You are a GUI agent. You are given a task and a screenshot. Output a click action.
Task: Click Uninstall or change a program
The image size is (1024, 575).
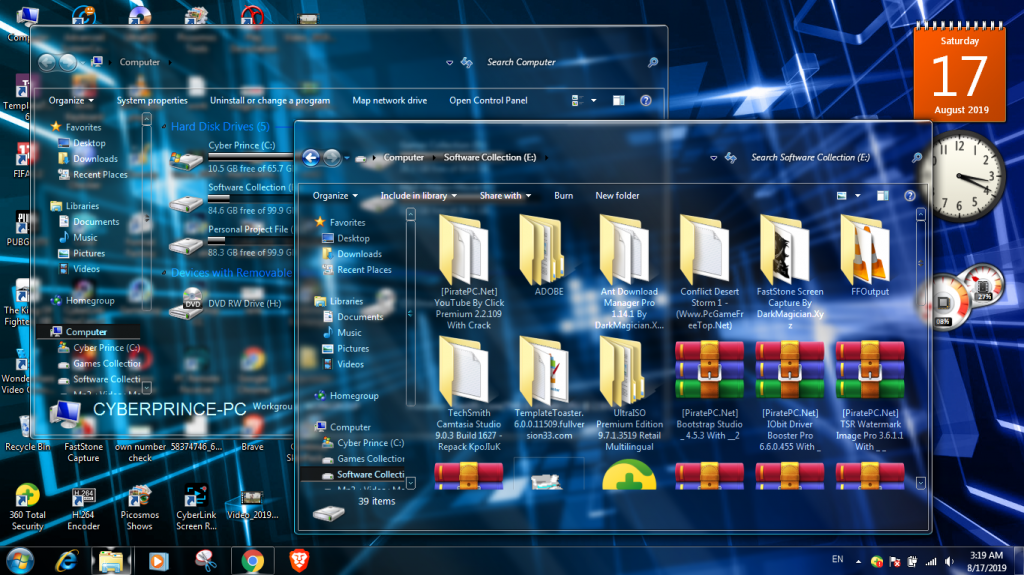pos(270,101)
